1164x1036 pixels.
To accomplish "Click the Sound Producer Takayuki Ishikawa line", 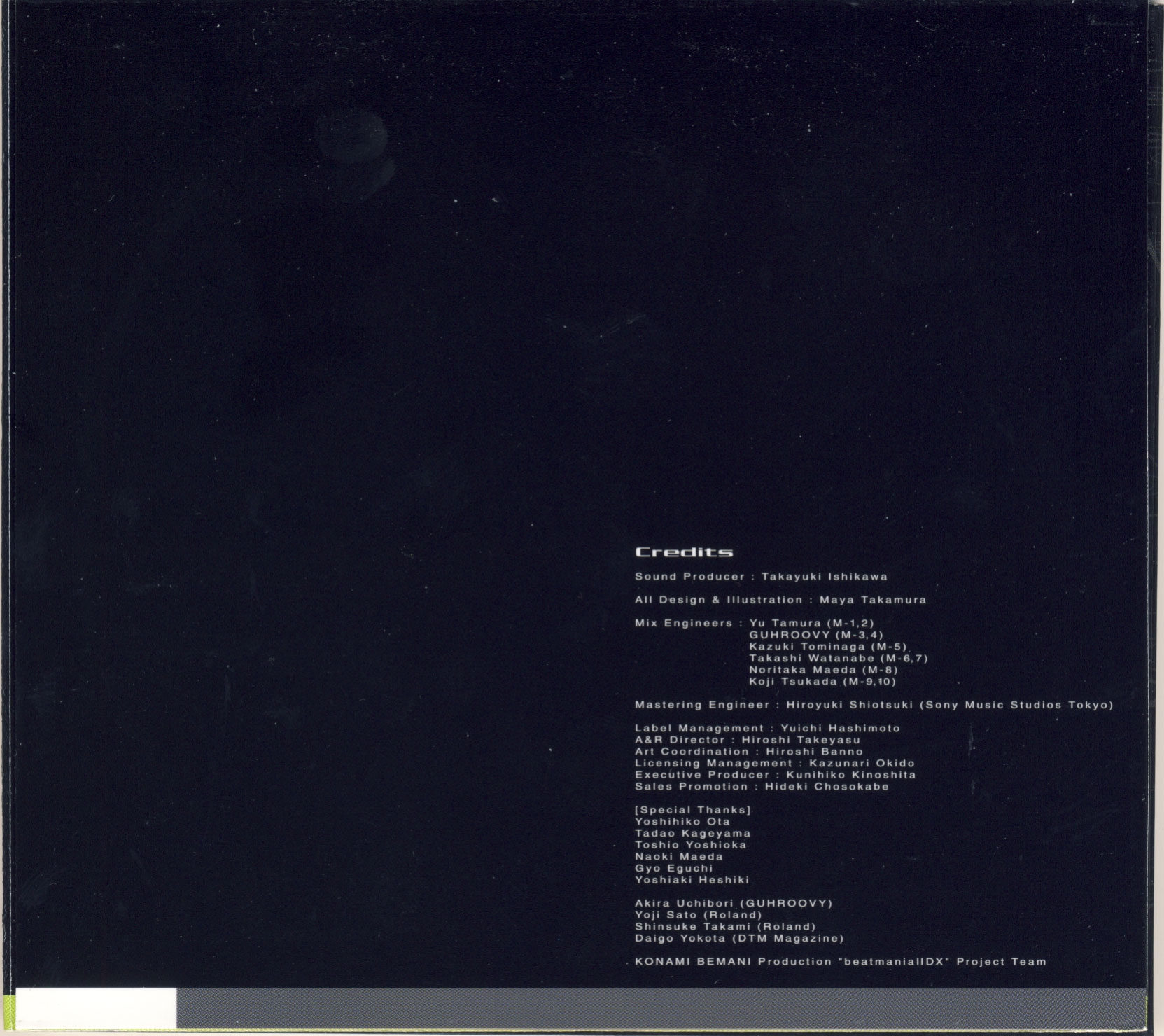I will 761,577.
